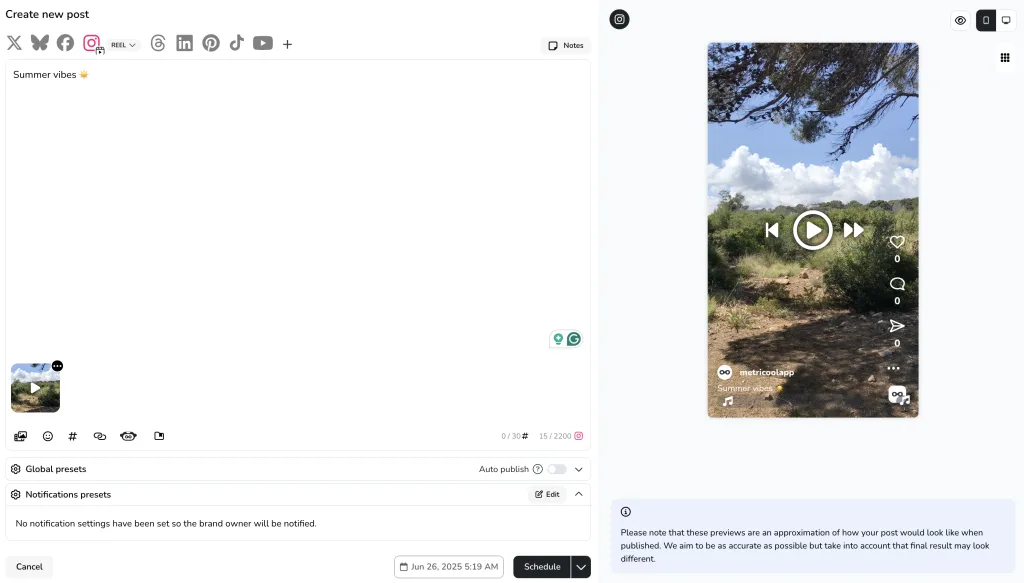
Task: Play the reel preview video
Action: pyautogui.click(x=812, y=230)
